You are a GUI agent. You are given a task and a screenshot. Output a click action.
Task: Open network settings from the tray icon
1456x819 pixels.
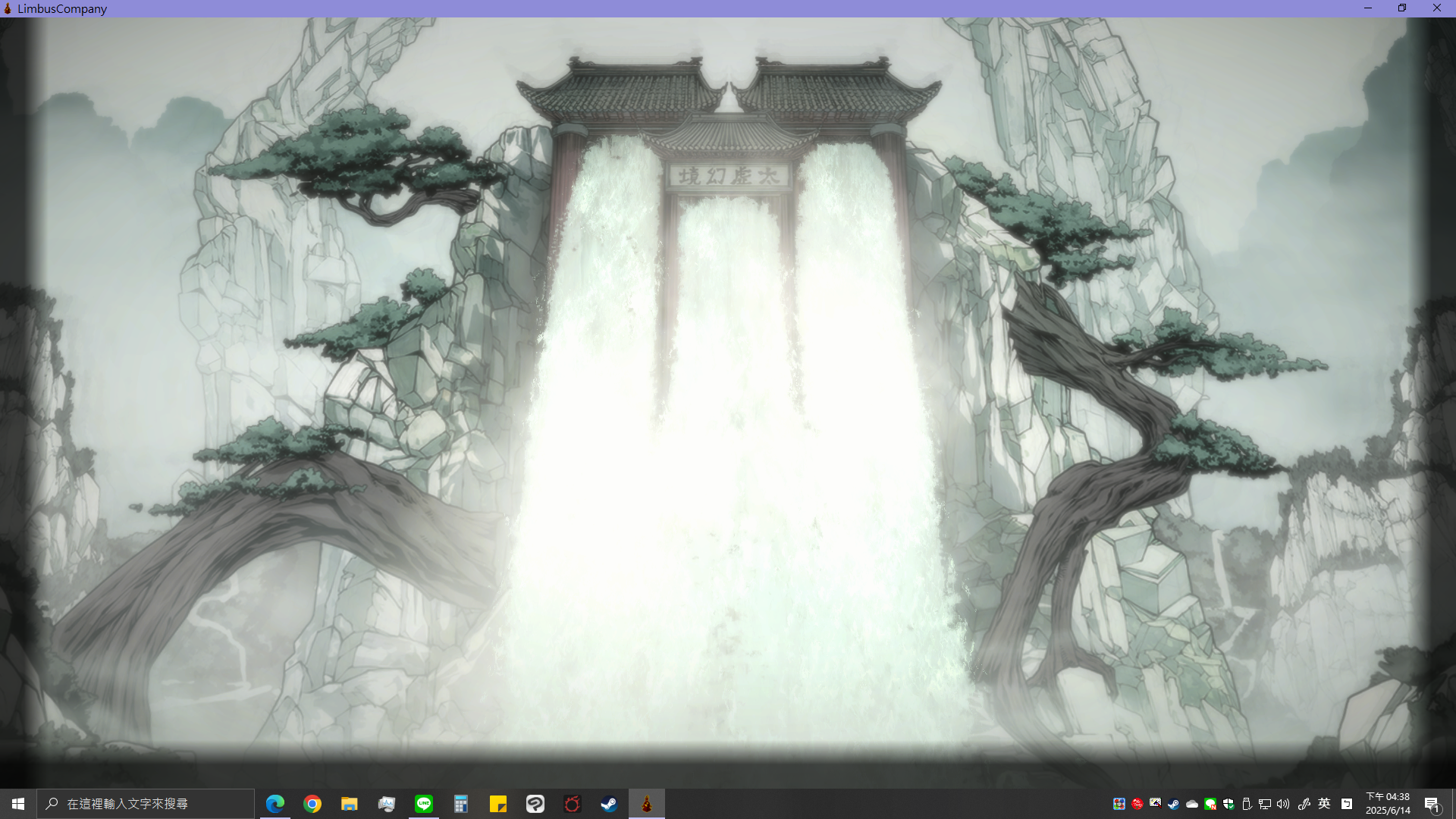(1265, 804)
